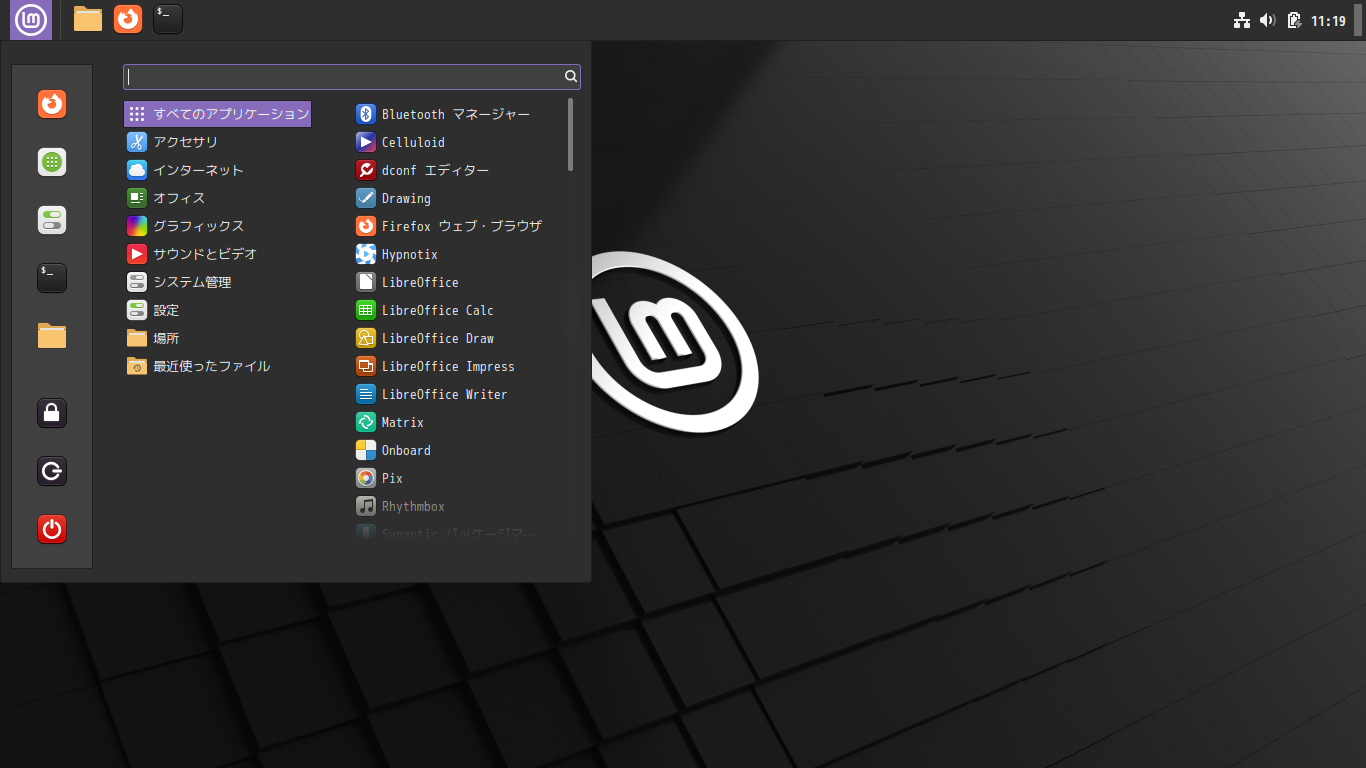View the 最近使ったファイル category

tap(217, 366)
